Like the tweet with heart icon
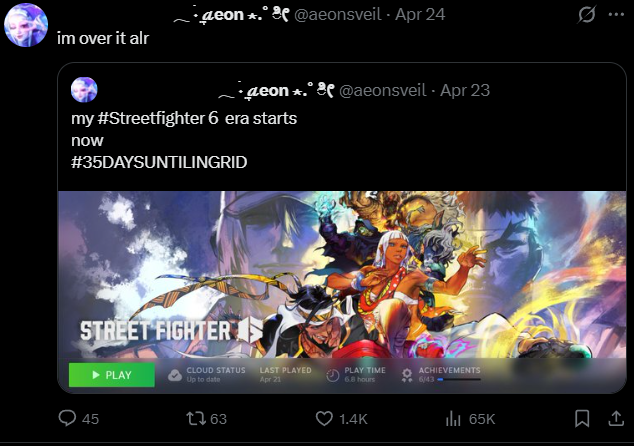 (x=324, y=419)
